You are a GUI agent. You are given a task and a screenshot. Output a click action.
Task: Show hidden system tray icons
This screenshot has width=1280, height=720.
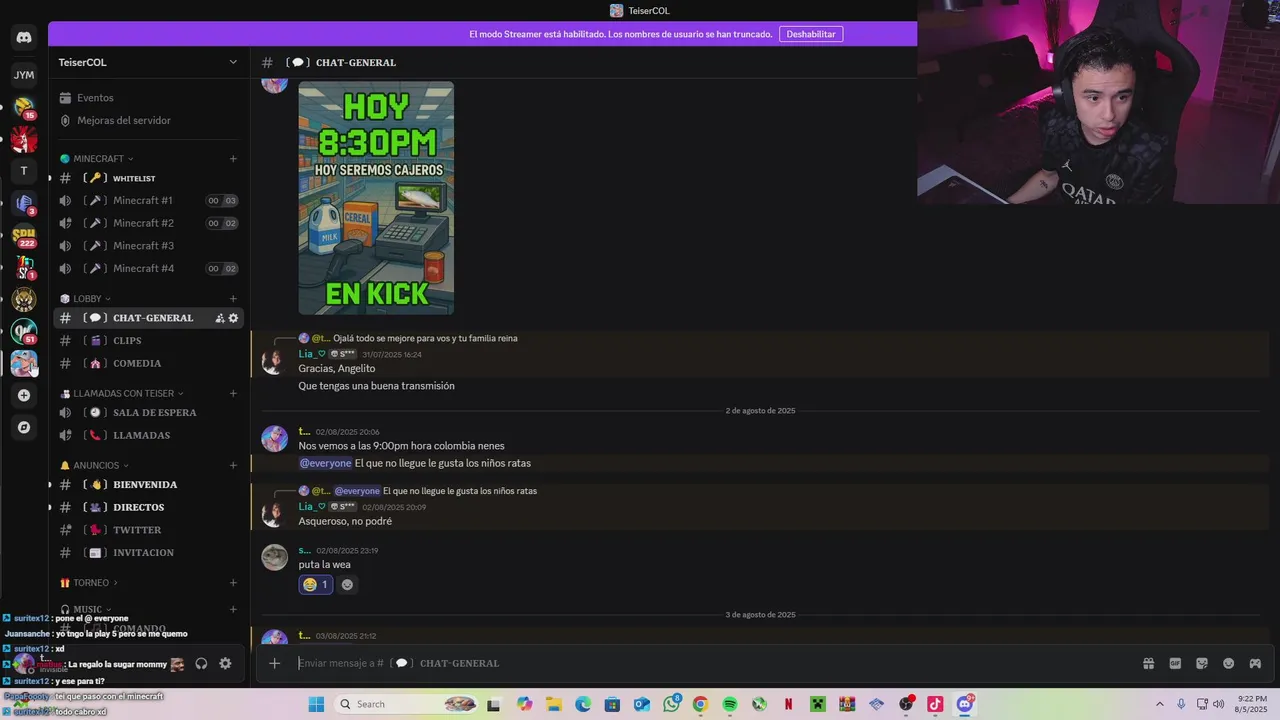point(1159,704)
